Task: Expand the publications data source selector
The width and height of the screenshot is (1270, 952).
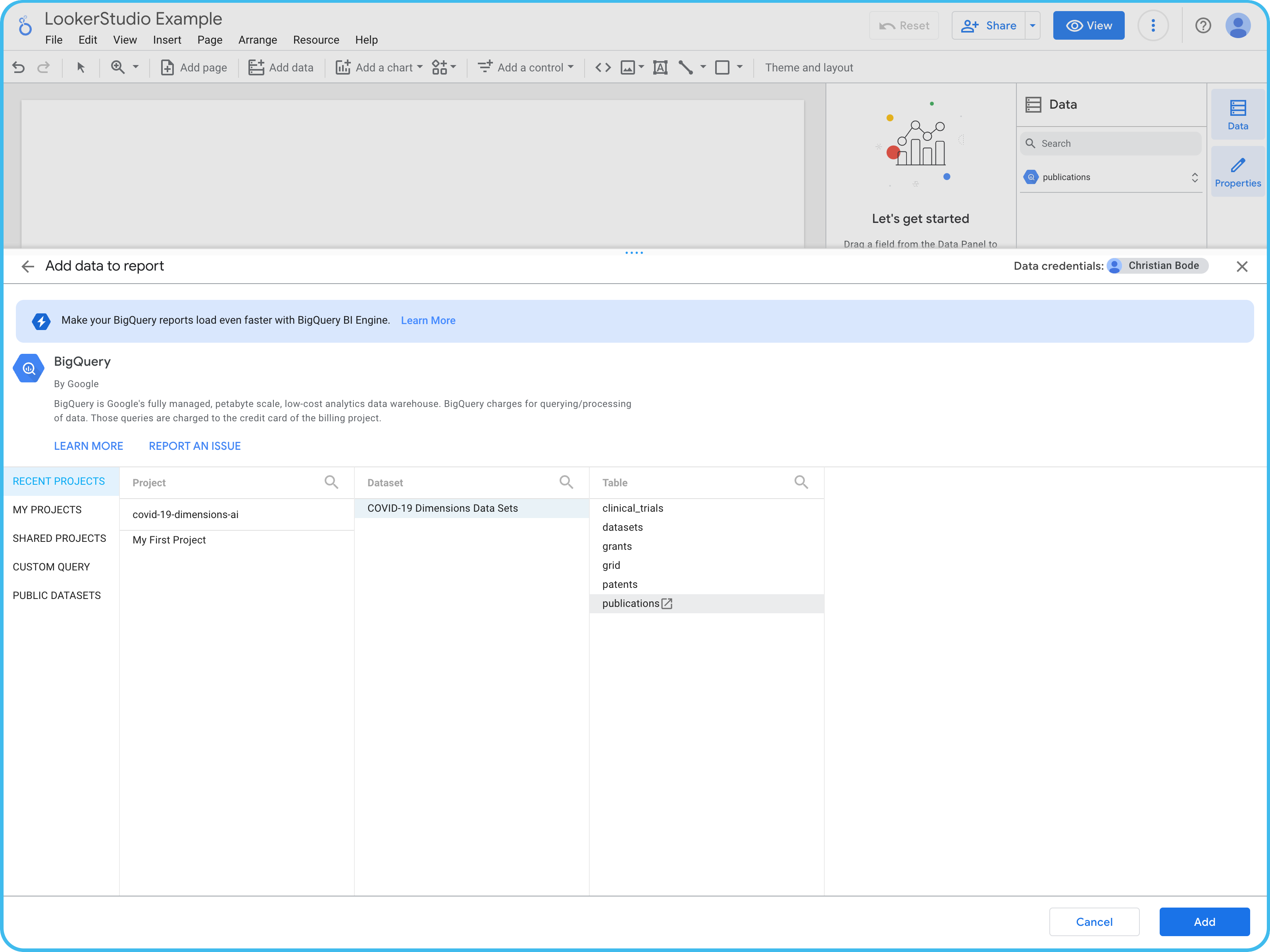Action: (1195, 177)
